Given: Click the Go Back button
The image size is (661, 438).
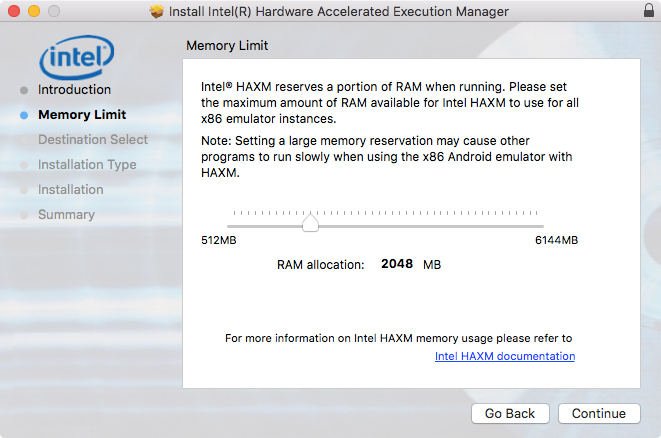Looking at the screenshot, I should coord(510,414).
